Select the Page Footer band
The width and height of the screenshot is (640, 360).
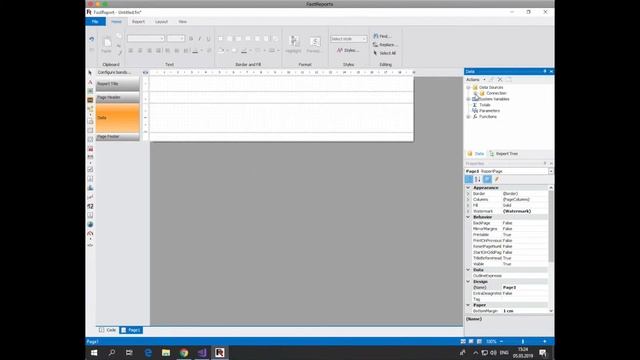(x=118, y=137)
